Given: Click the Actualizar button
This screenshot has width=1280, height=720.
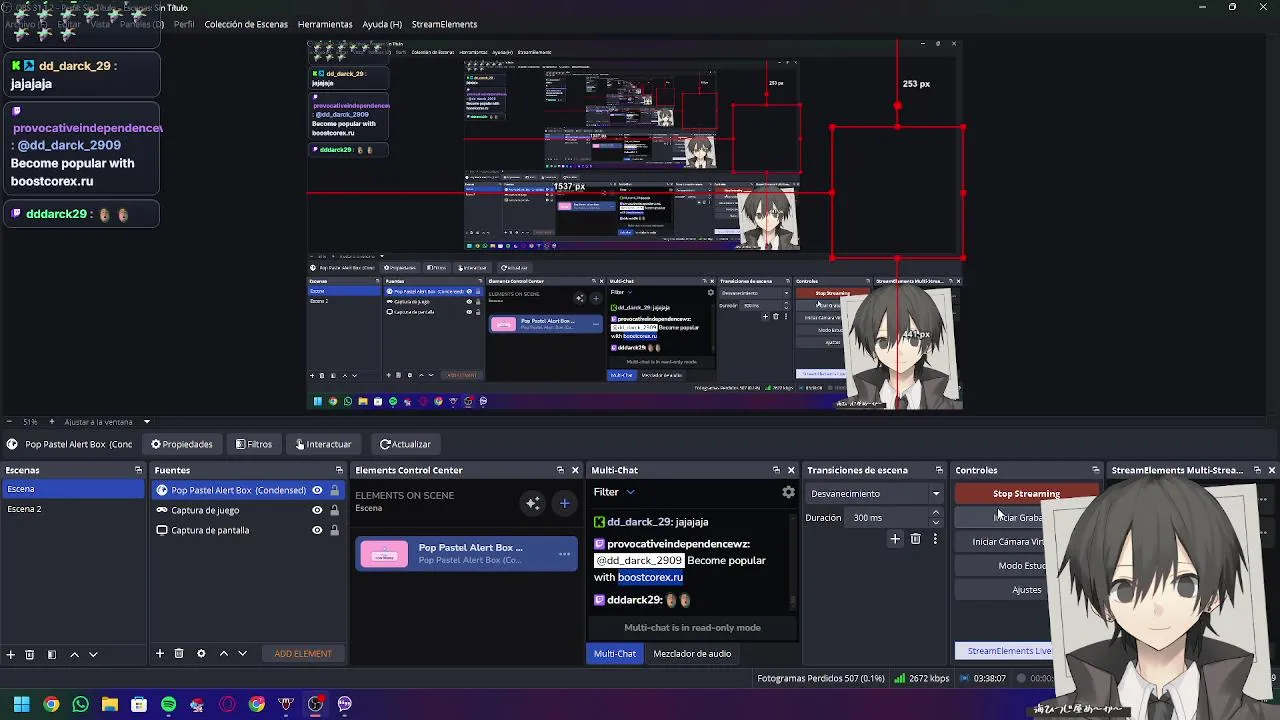Looking at the screenshot, I should pyautogui.click(x=405, y=444).
